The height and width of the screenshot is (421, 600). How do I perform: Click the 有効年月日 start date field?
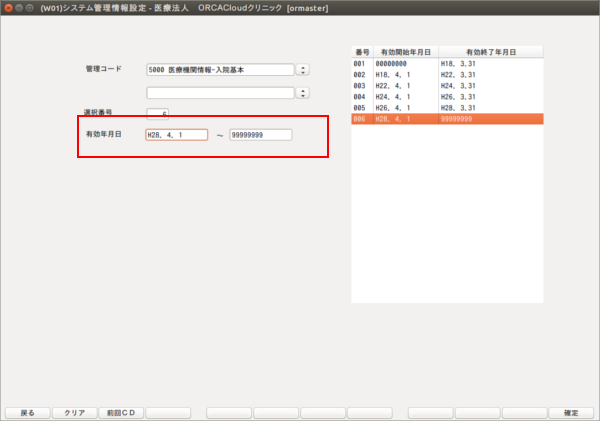(176, 135)
